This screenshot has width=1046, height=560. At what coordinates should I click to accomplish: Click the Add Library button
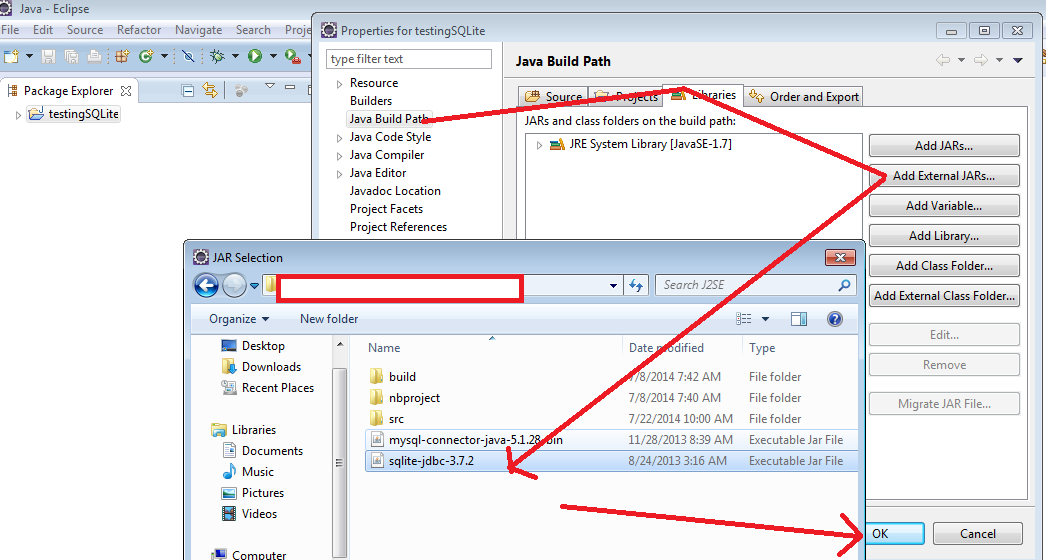click(943, 236)
